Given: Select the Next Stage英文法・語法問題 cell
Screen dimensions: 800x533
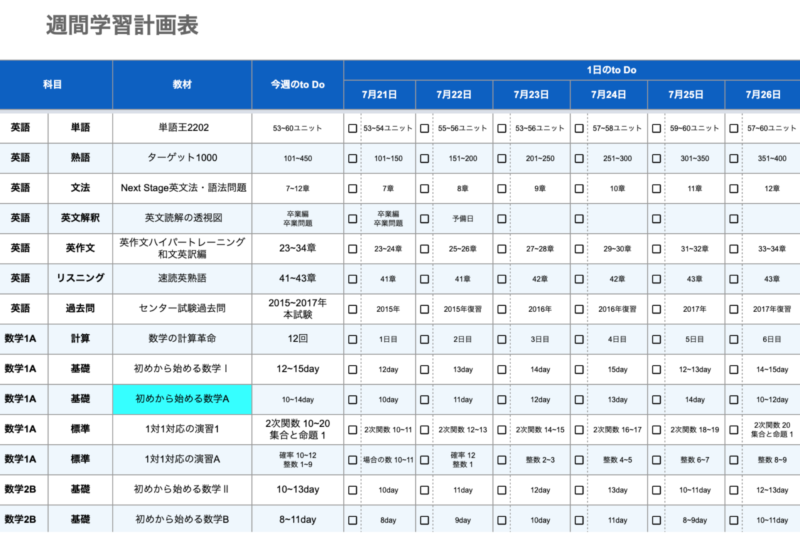Looking at the screenshot, I should point(182,188).
